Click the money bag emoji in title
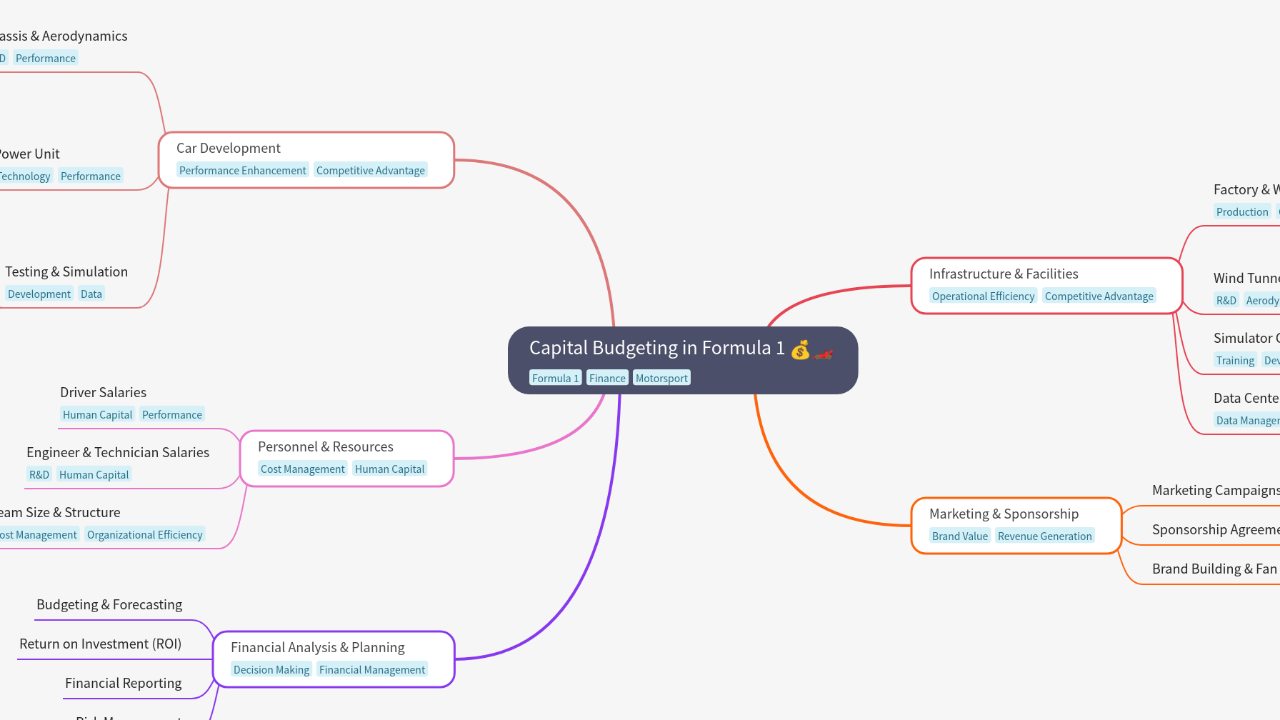The height and width of the screenshot is (720, 1280). click(799, 349)
